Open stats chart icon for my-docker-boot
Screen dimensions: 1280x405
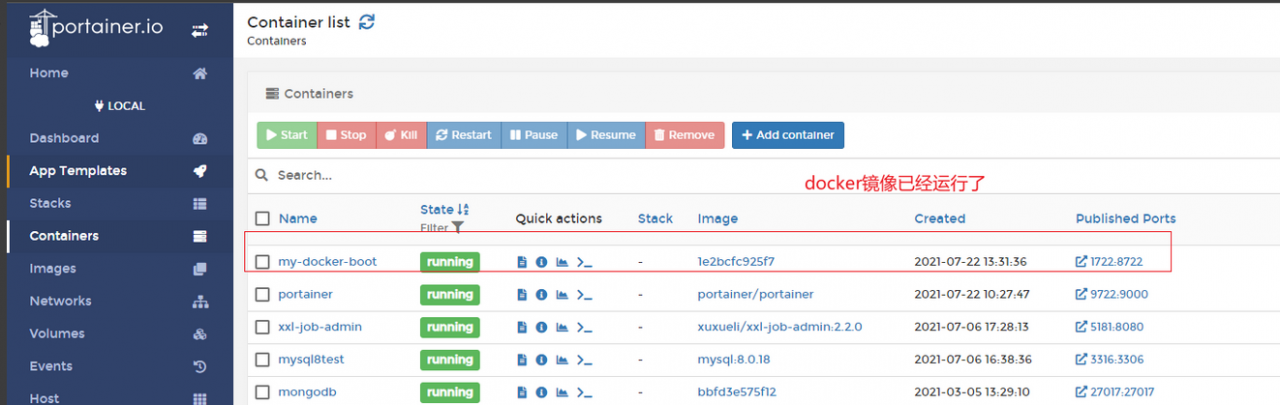point(562,262)
